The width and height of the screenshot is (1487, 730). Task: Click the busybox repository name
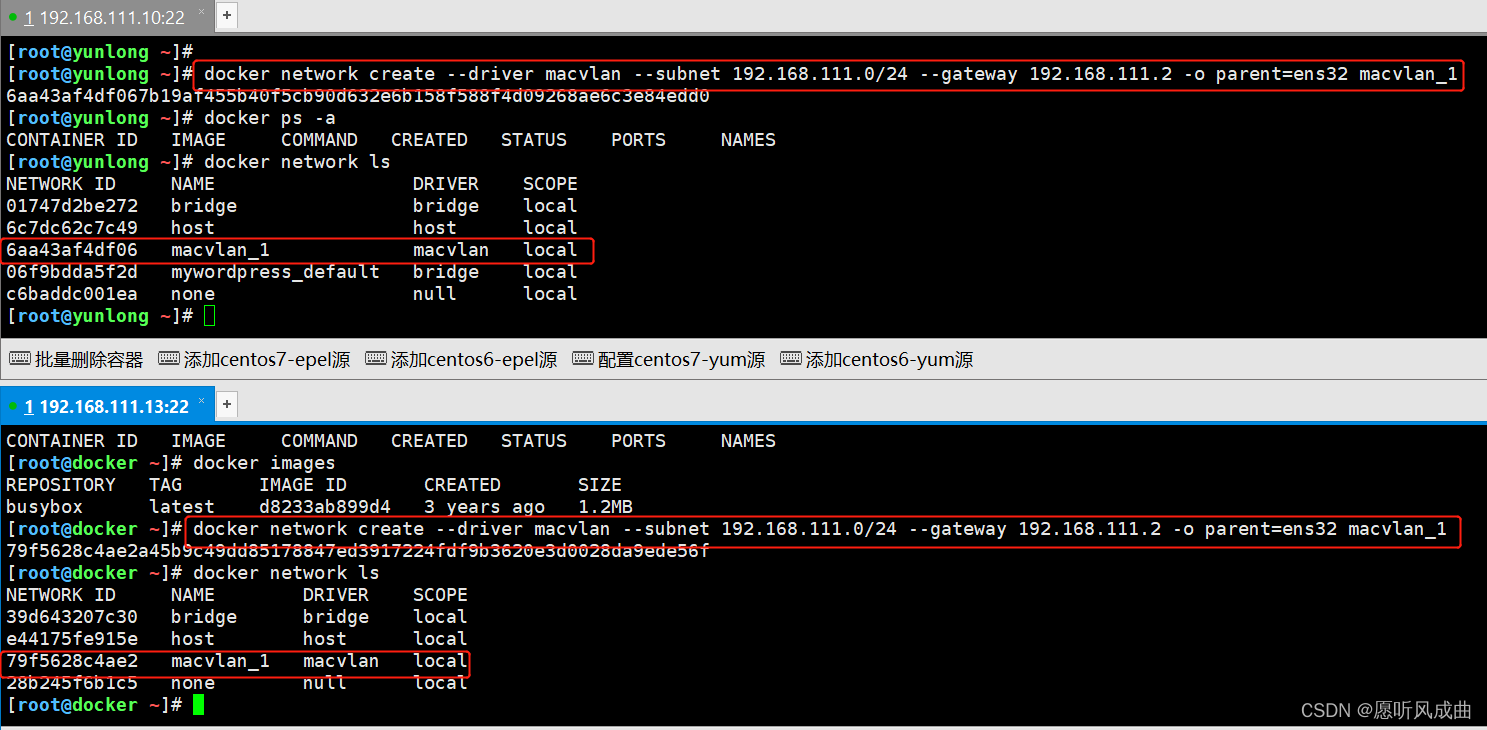pos(45,507)
